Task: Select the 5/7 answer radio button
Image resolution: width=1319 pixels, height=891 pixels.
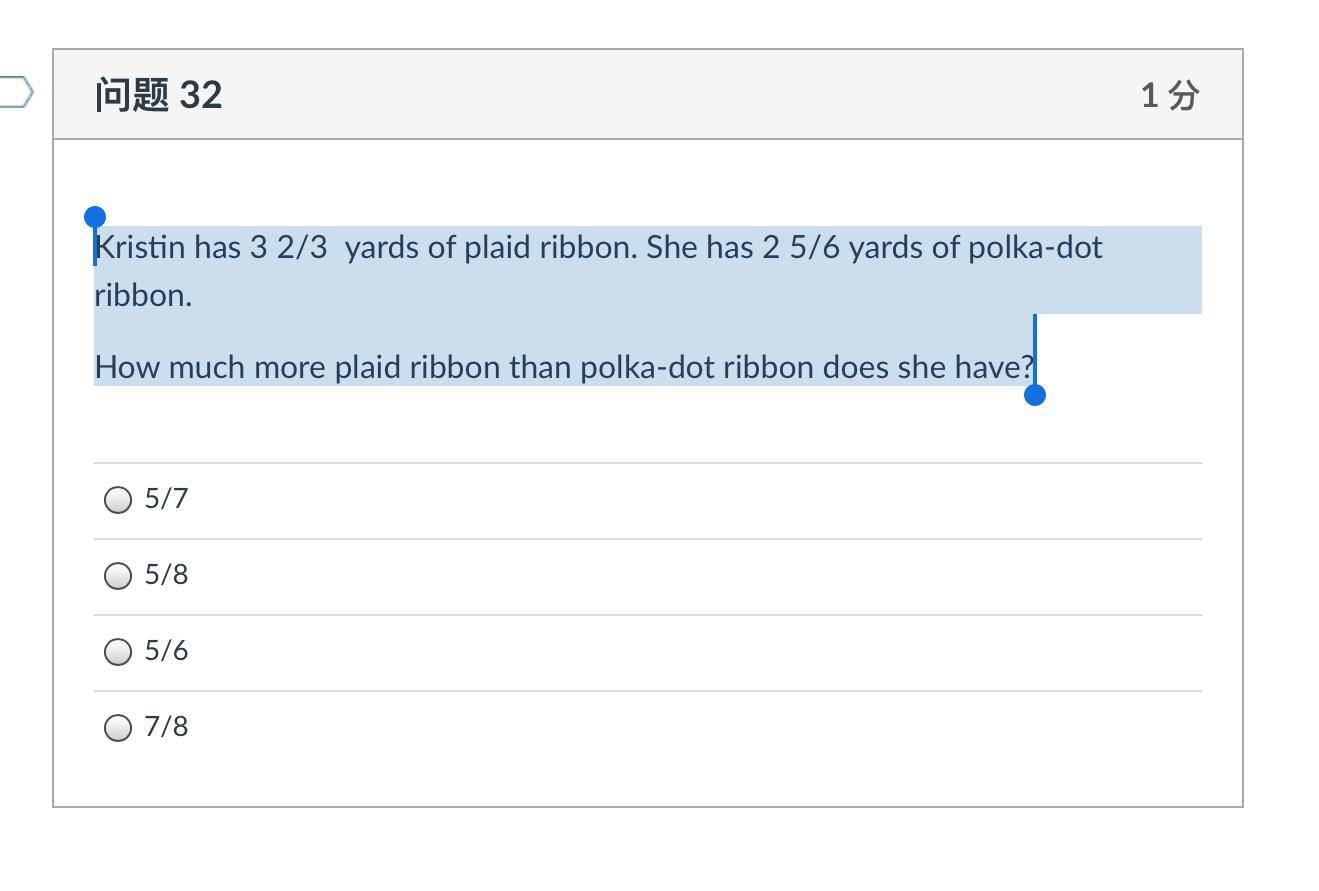Action: (118, 499)
